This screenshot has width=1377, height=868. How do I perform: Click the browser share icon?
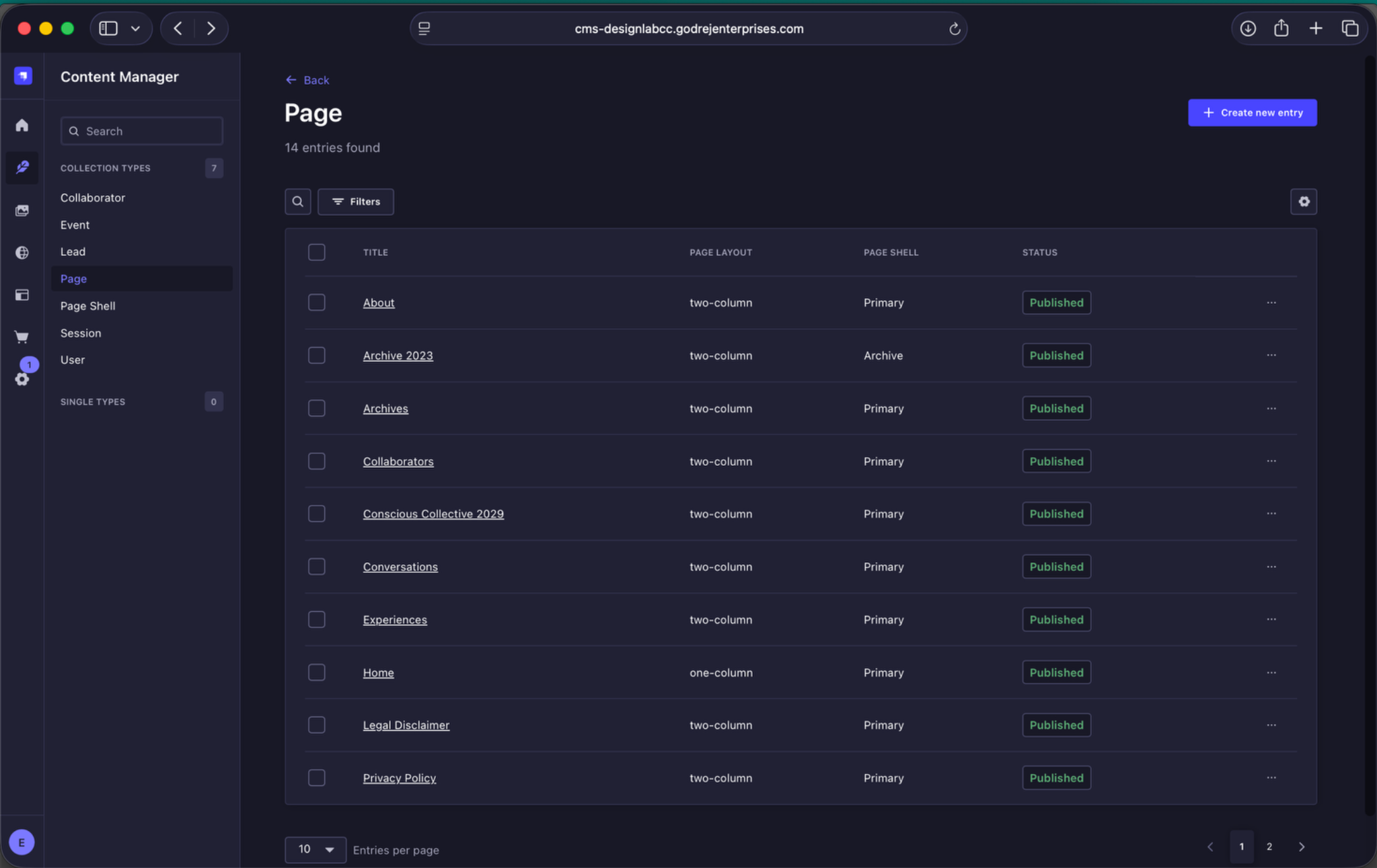(x=1281, y=28)
